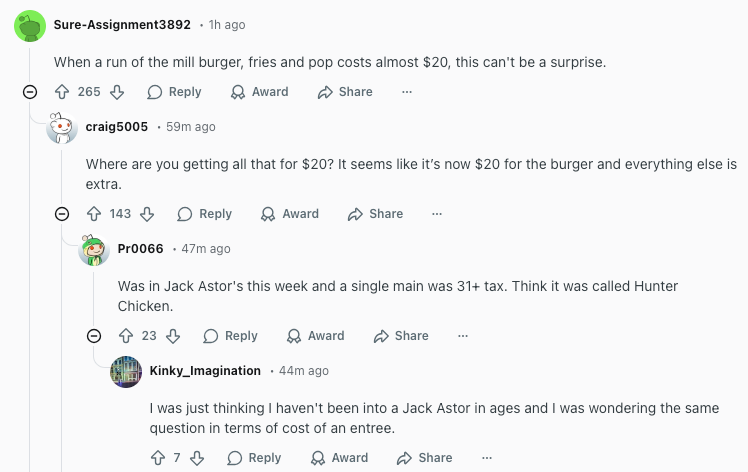748x472 pixels.
Task: Collapse Sure-Assignment3892's comment thread
Action: (x=30, y=92)
